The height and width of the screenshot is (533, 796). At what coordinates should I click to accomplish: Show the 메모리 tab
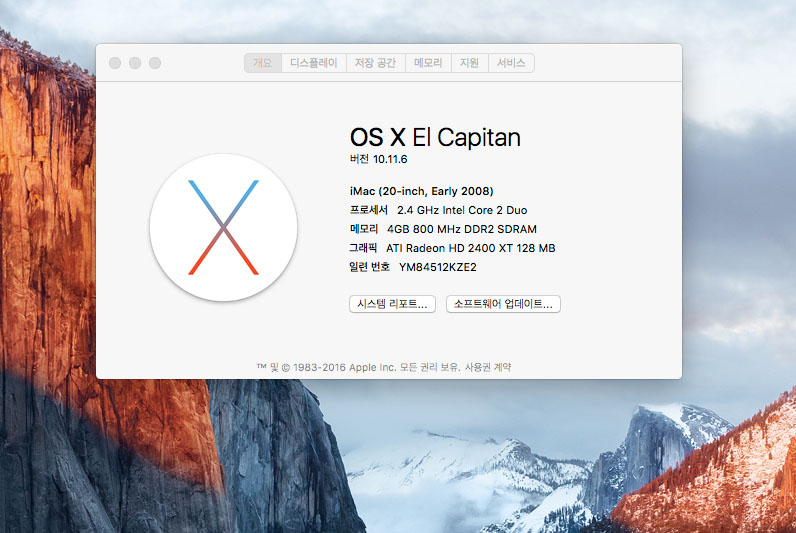pos(428,63)
